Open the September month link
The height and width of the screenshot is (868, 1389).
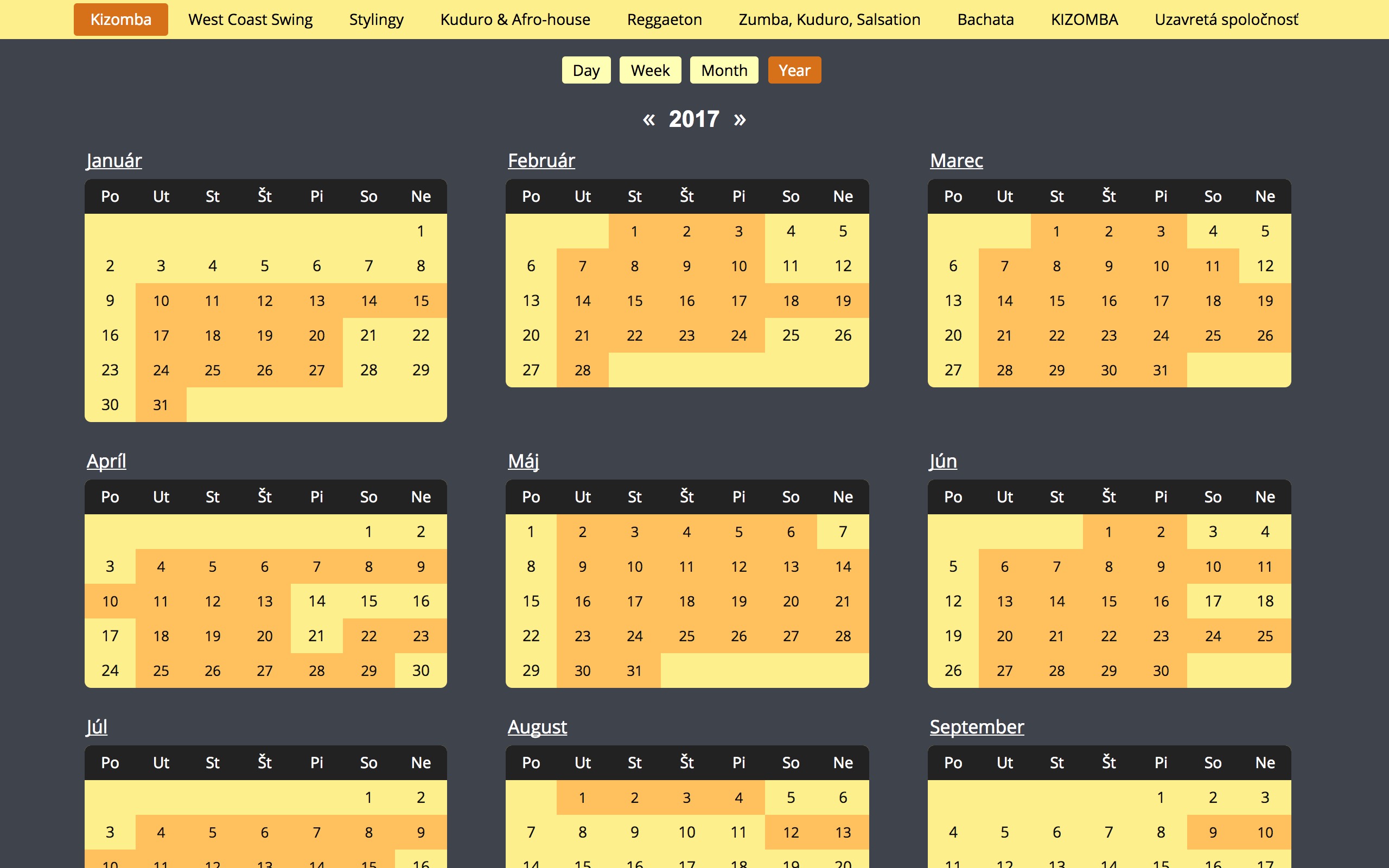tap(976, 727)
